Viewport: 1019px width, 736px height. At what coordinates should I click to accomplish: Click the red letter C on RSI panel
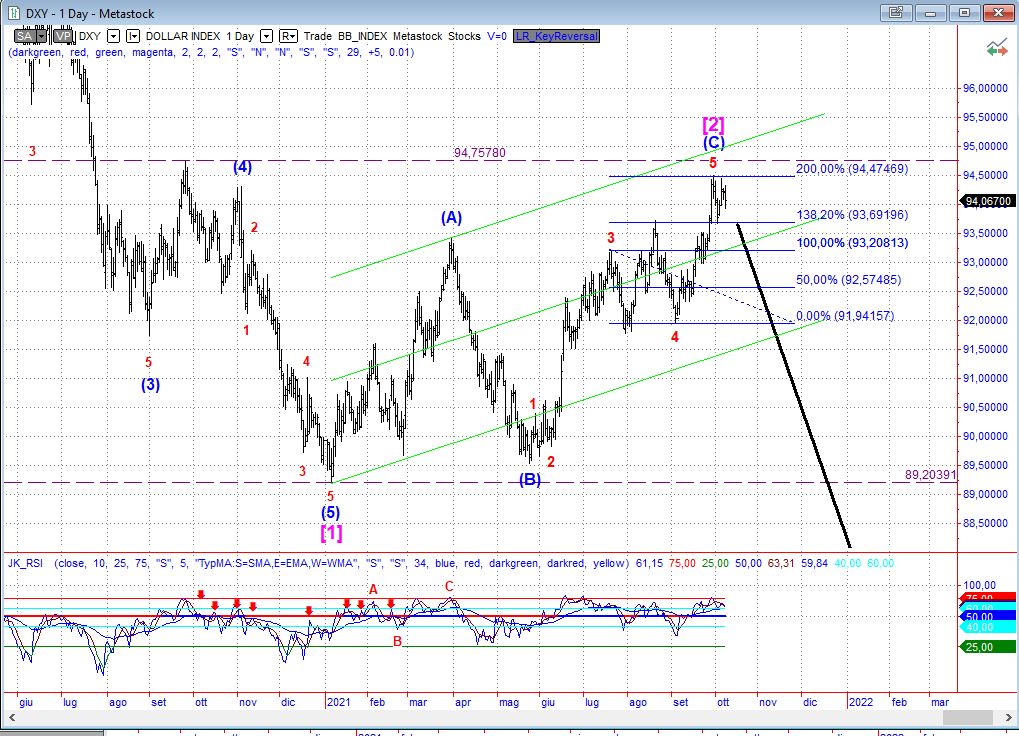tap(449, 586)
